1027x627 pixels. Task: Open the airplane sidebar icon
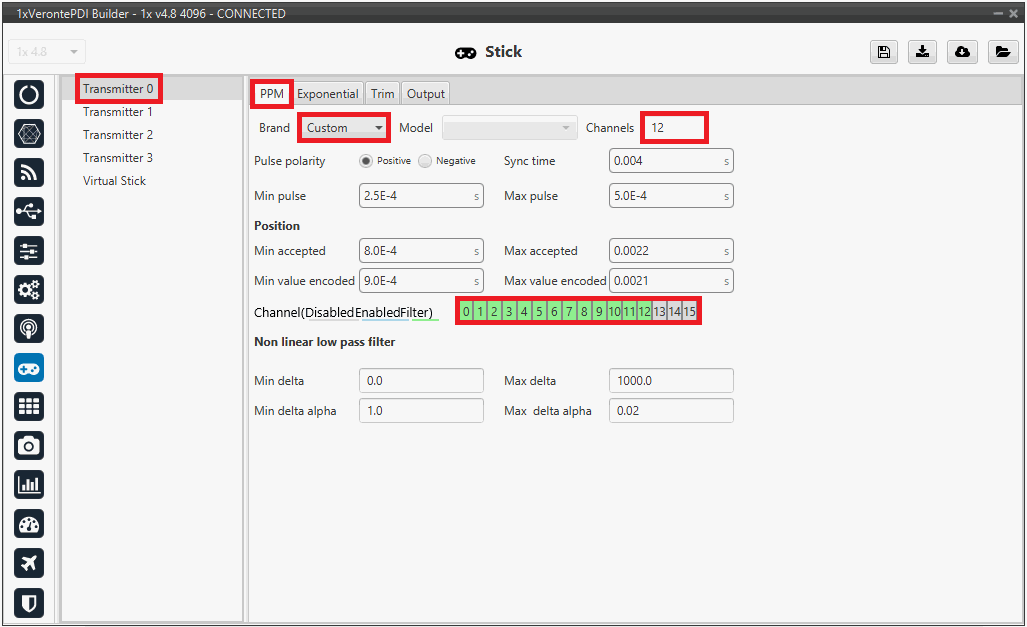coord(29,563)
